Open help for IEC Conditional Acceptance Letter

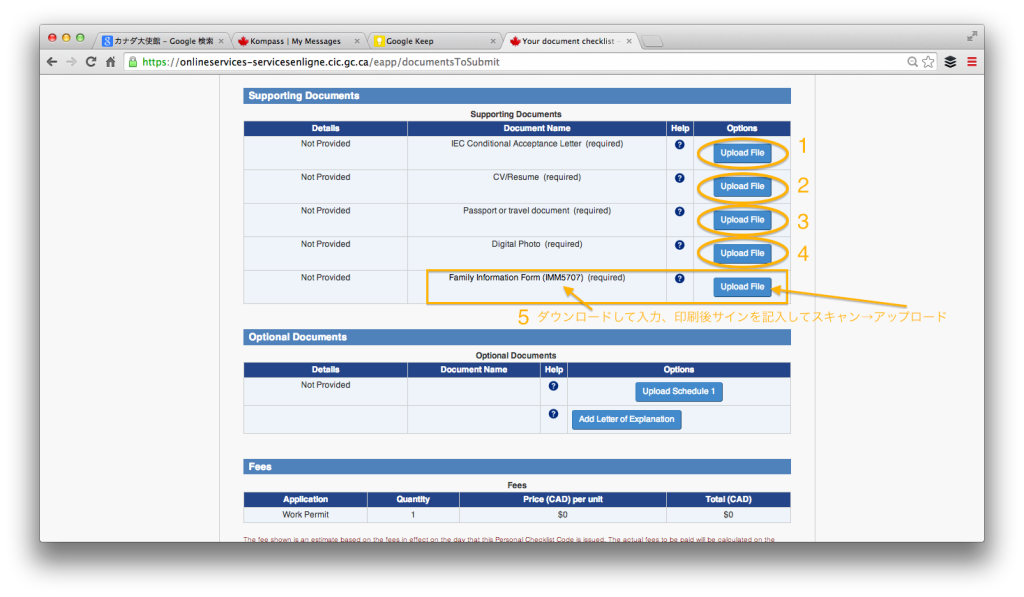pyautogui.click(x=680, y=145)
